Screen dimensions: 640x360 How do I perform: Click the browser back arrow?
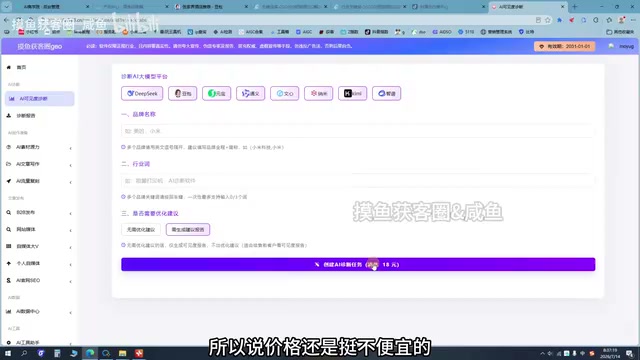click(7, 20)
